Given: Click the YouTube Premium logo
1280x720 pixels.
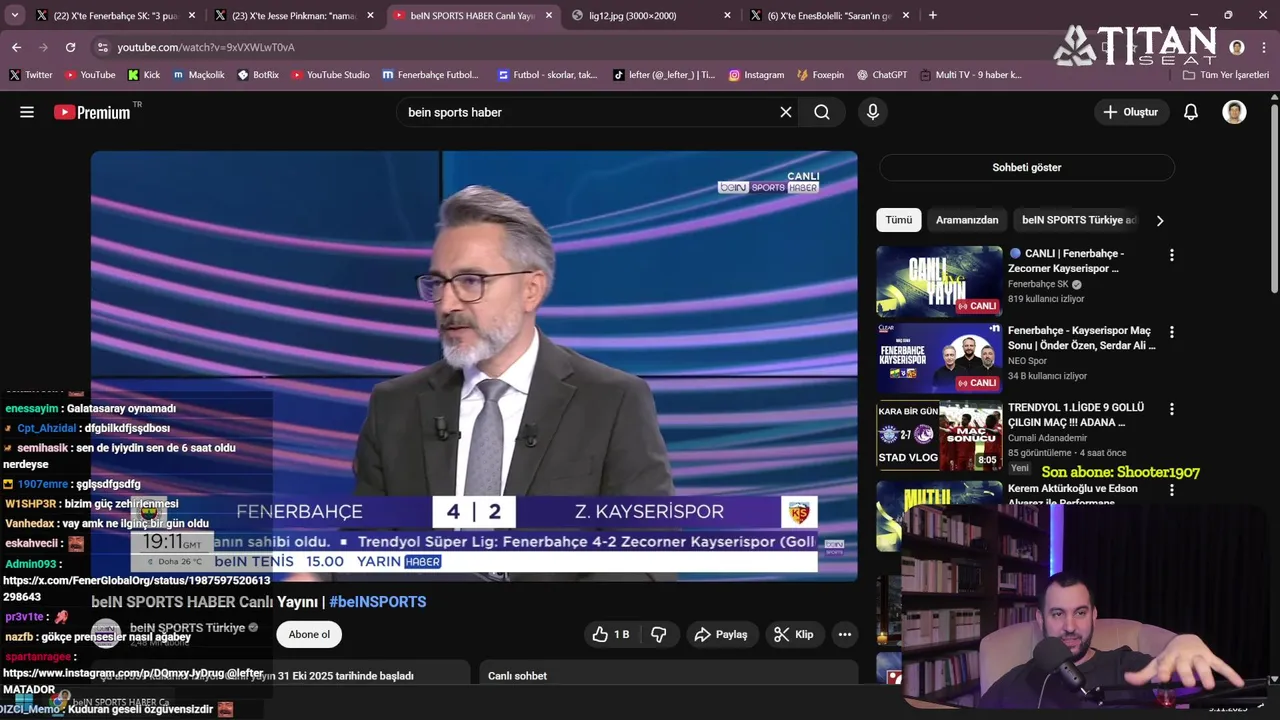Looking at the screenshot, I should pyautogui.click(x=92, y=112).
